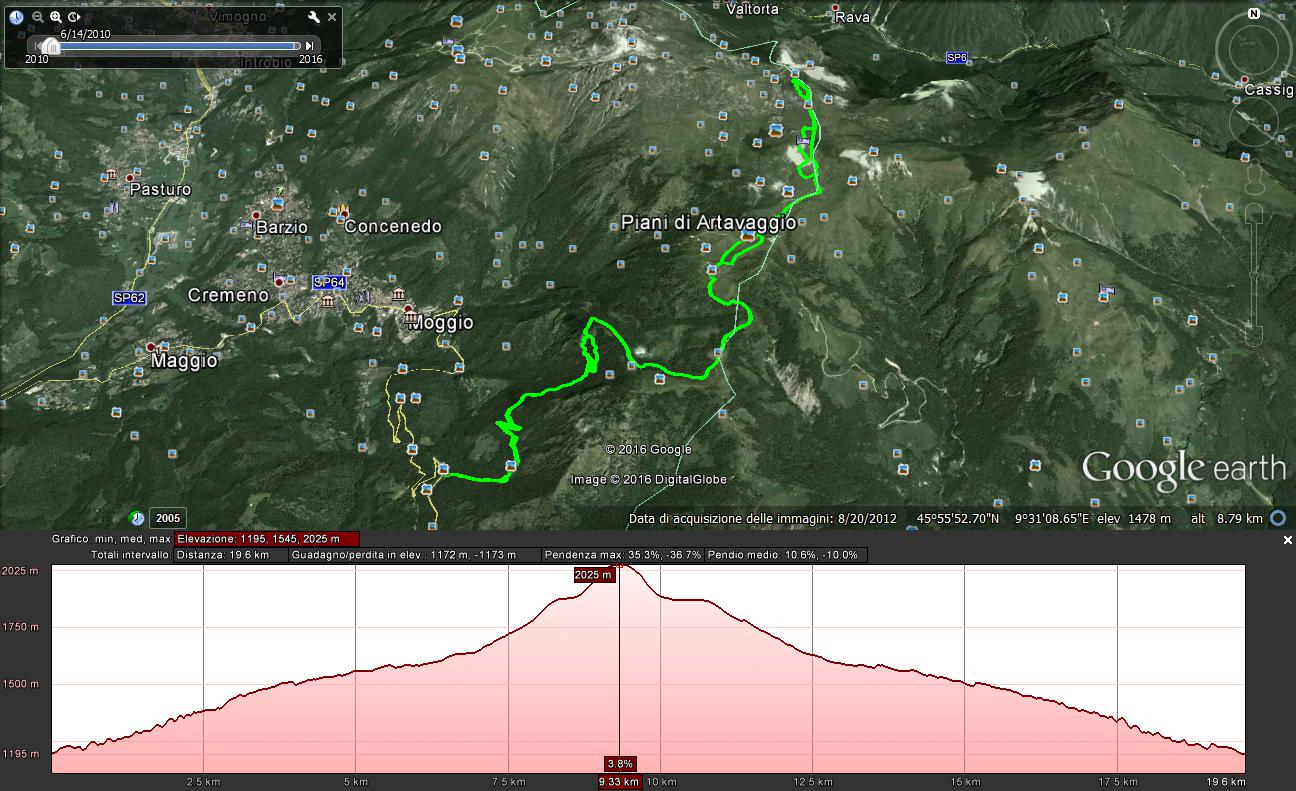
Task: Open time slider options with the wrench
Action: (x=314, y=17)
